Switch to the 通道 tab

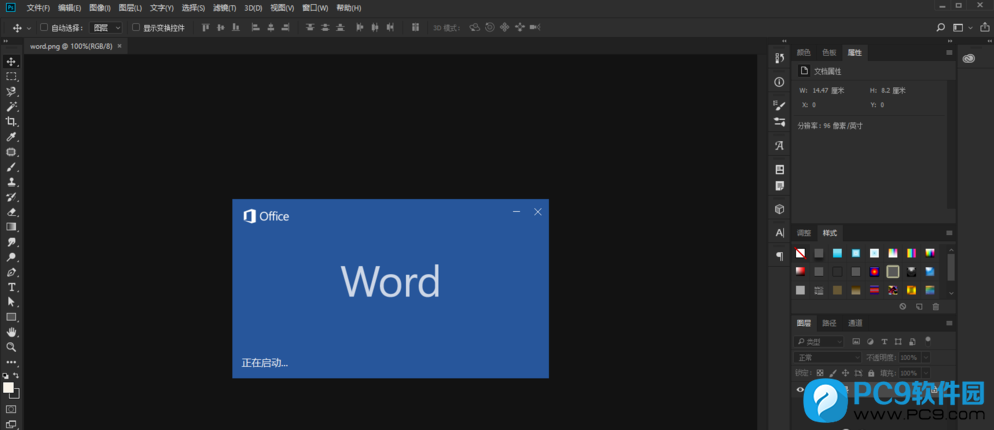pos(855,323)
